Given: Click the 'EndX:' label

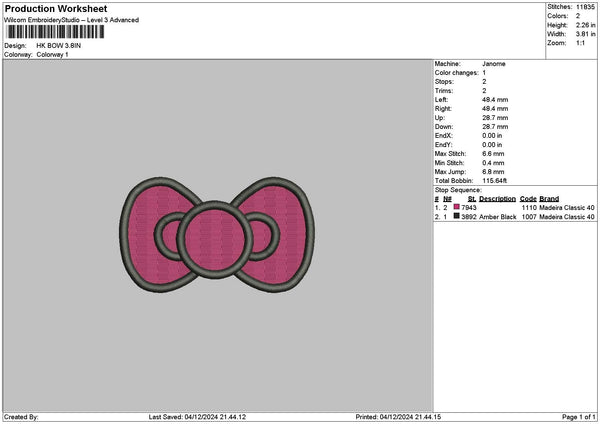Looking at the screenshot, I should (443, 135).
